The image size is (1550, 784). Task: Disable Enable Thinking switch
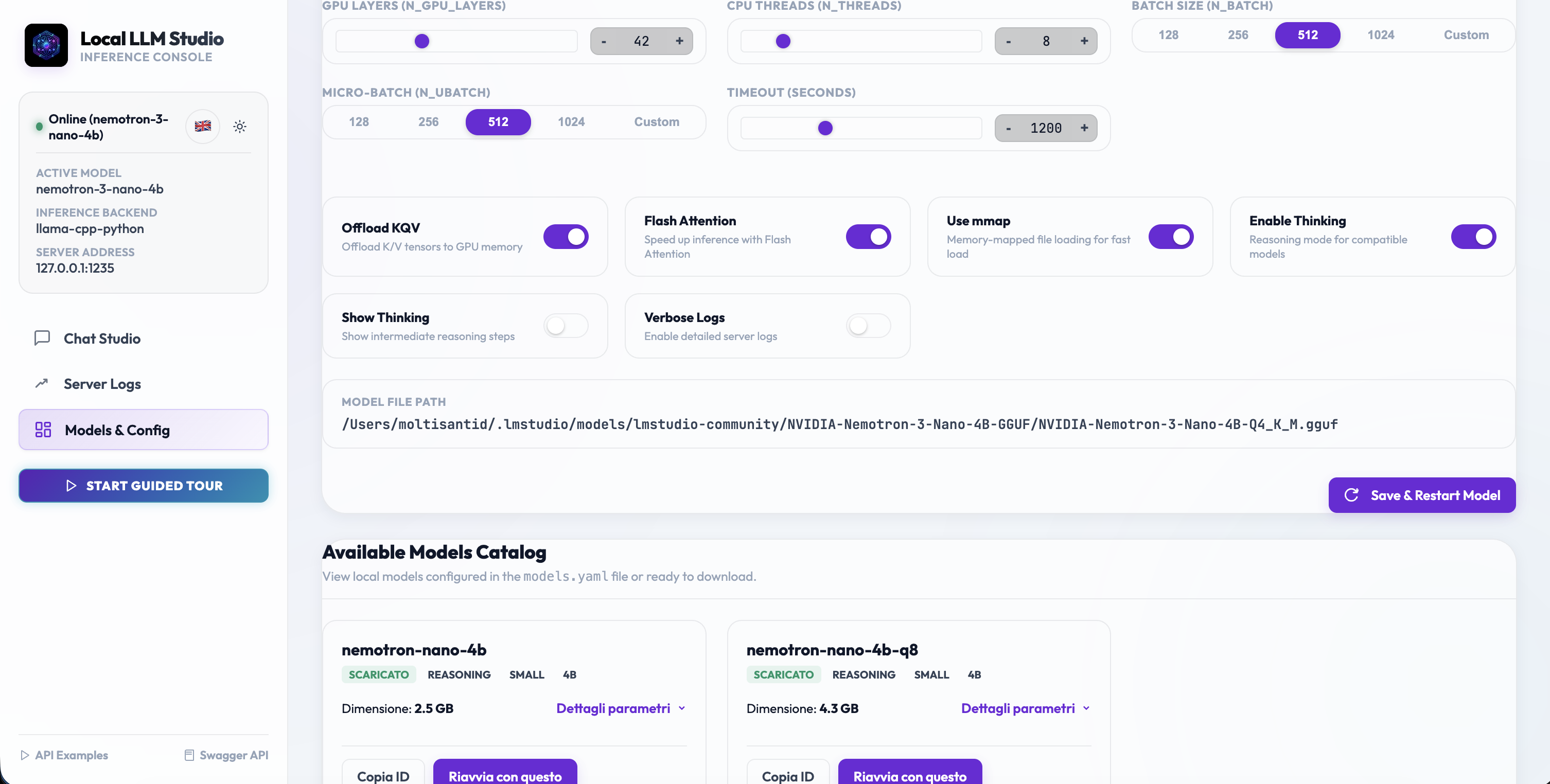(x=1474, y=237)
